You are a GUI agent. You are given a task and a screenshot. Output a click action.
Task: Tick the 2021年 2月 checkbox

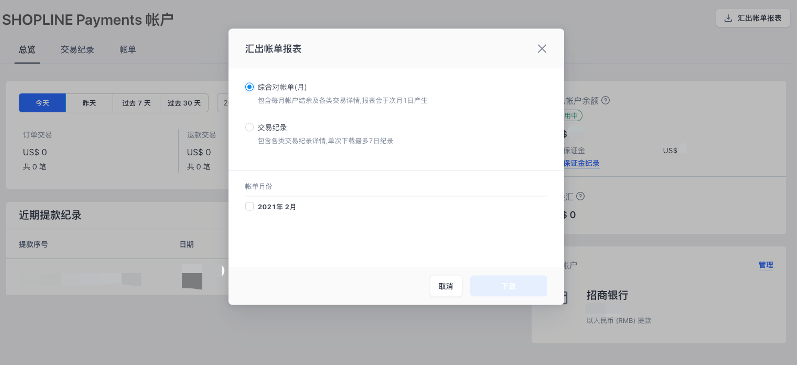coord(249,206)
